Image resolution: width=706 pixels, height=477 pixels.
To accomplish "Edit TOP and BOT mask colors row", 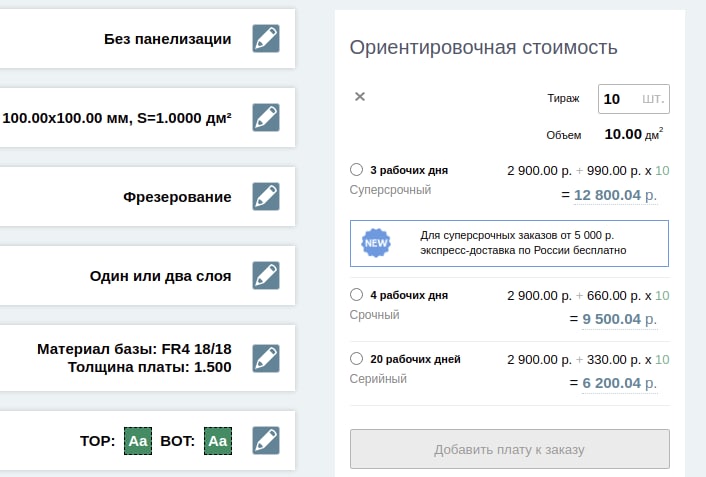I will click(266, 441).
